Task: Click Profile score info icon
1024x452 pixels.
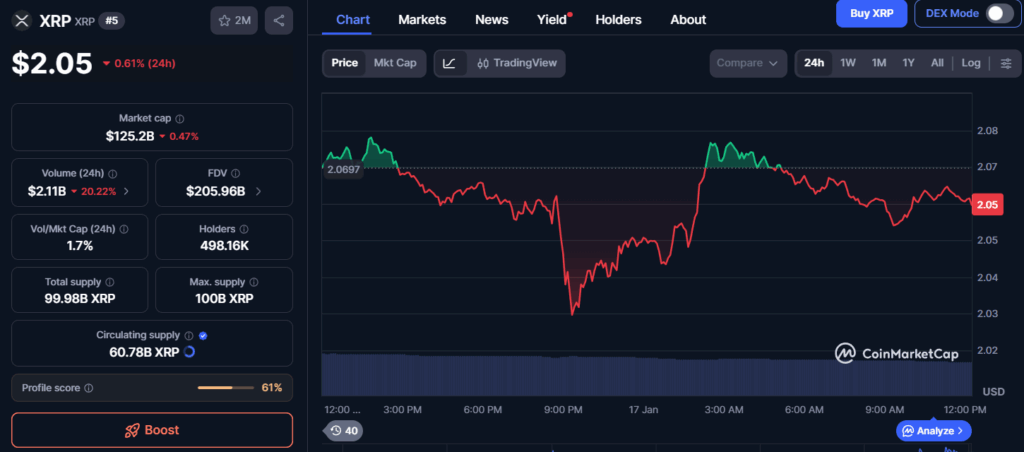Action: [89, 388]
